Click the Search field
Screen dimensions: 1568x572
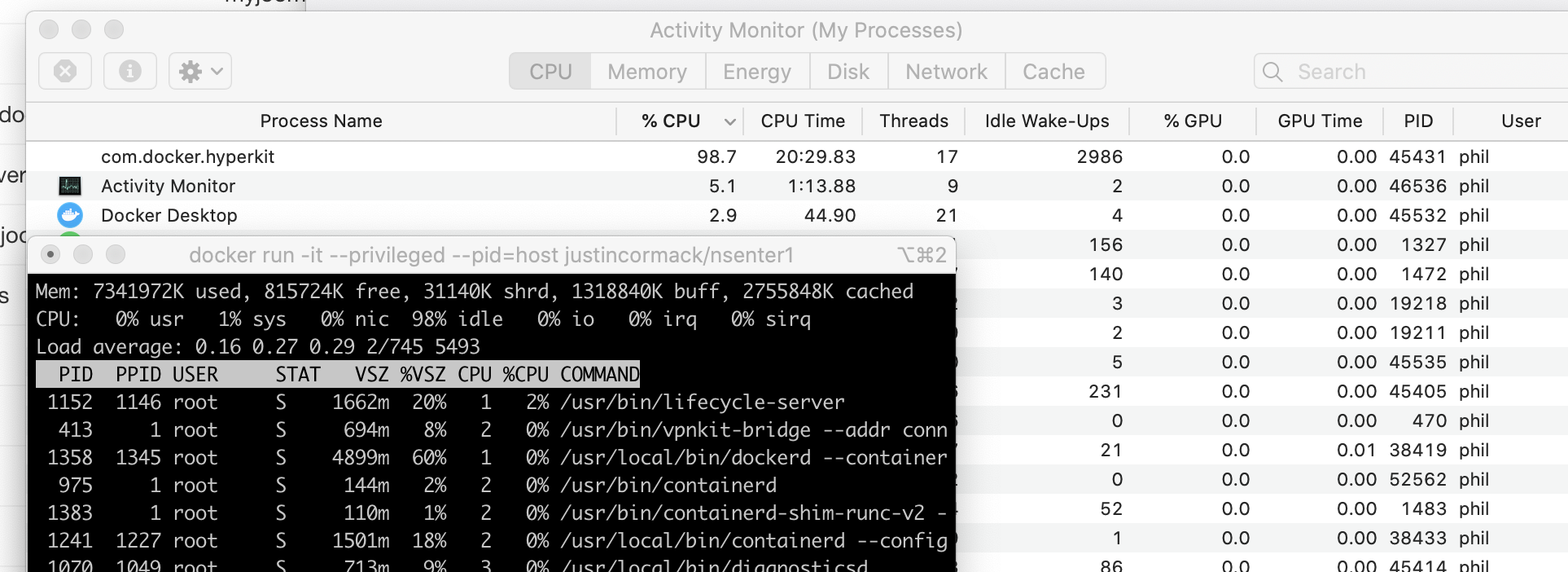tap(1411, 72)
